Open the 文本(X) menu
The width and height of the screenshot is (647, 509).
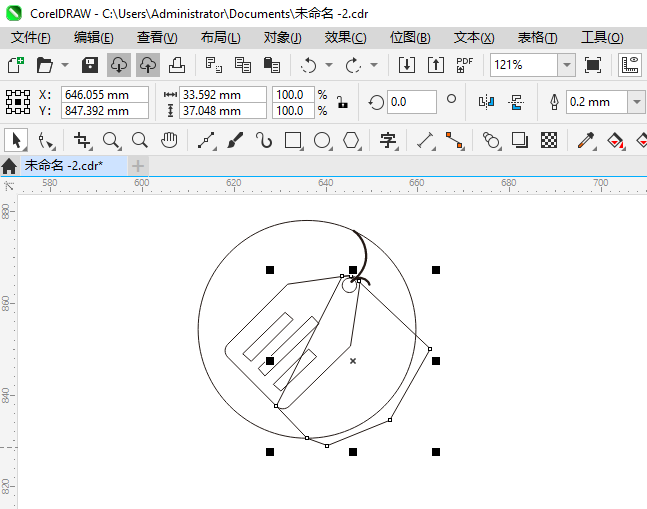click(x=474, y=38)
